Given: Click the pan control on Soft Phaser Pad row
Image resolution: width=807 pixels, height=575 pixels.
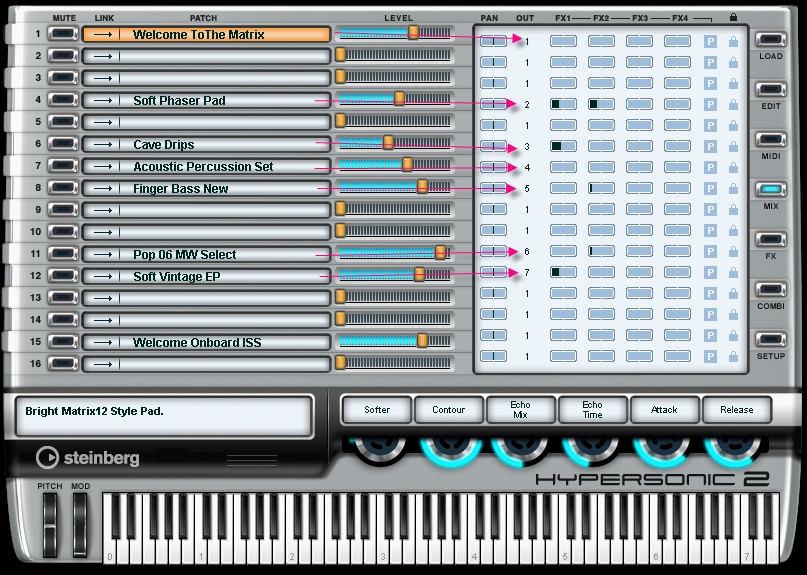Looking at the screenshot, I should 493,104.
